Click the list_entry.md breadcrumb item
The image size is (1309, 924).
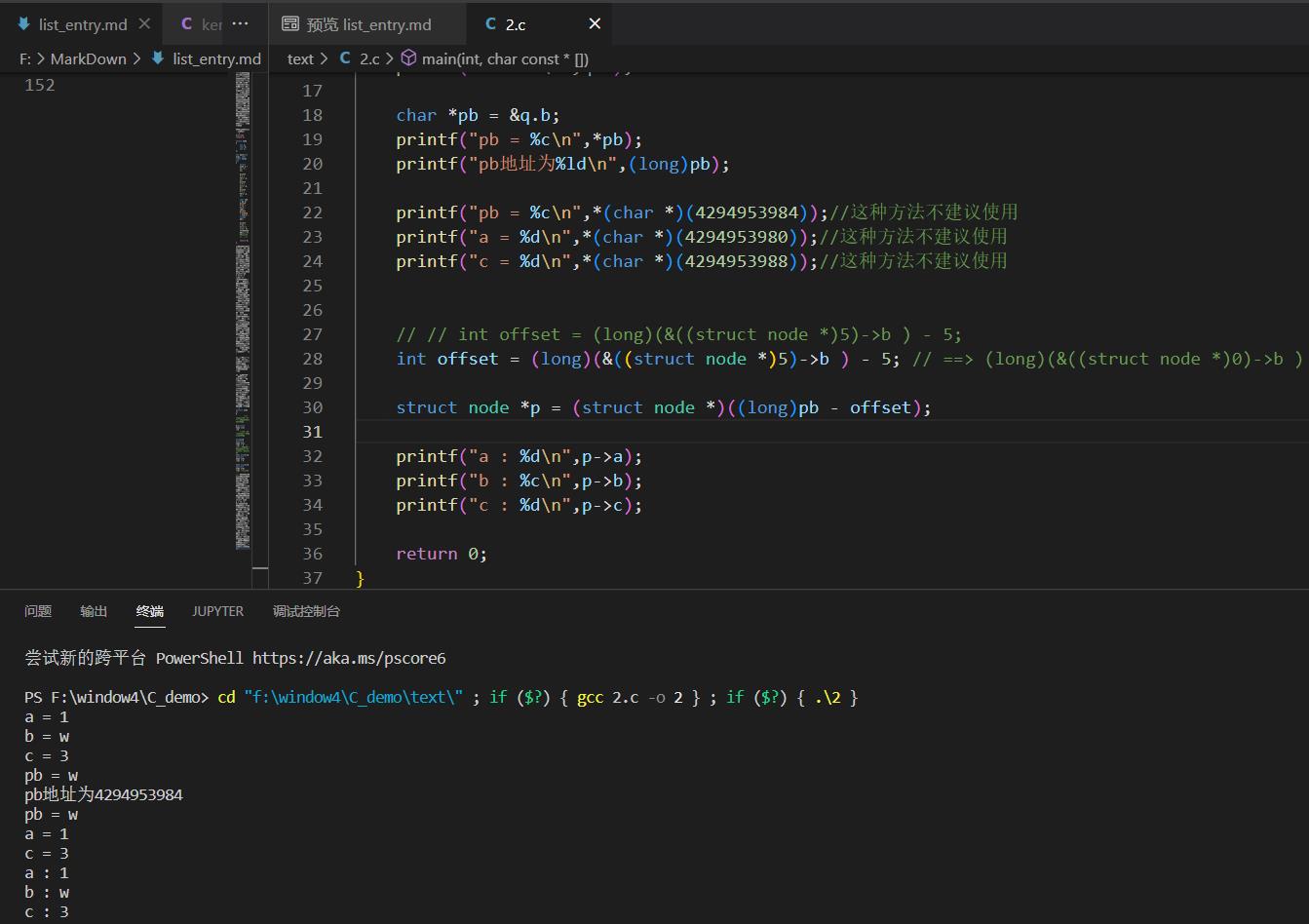pos(216,58)
